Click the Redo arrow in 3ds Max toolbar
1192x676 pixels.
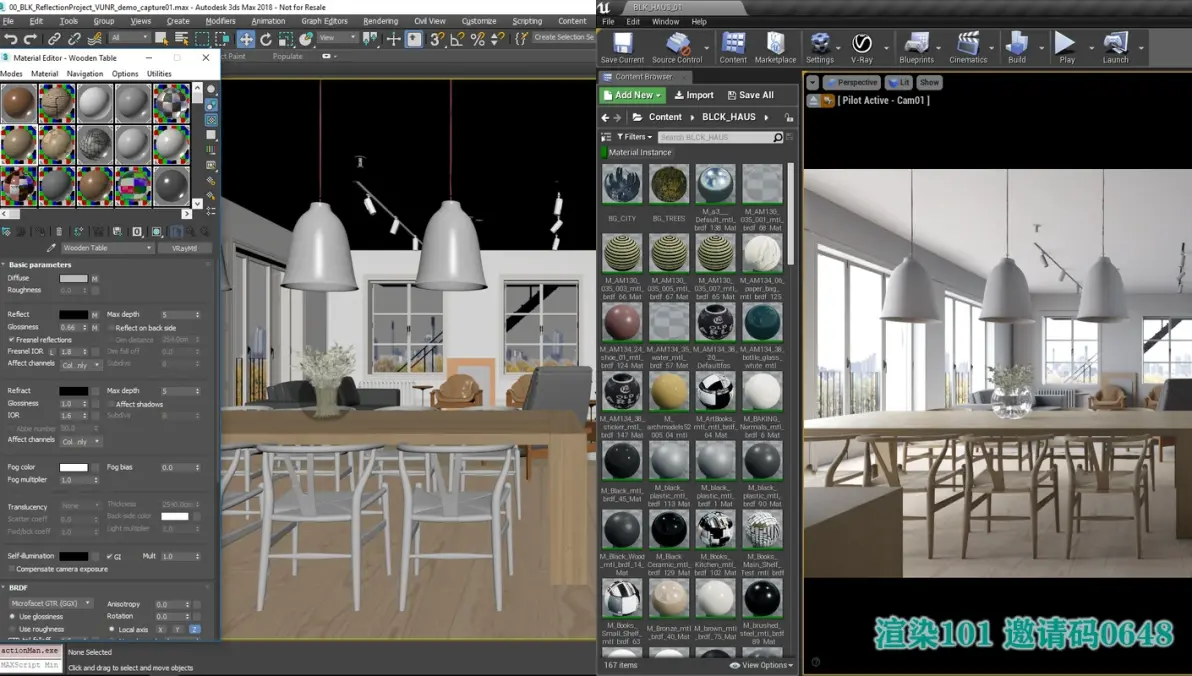[x=30, y=38]
